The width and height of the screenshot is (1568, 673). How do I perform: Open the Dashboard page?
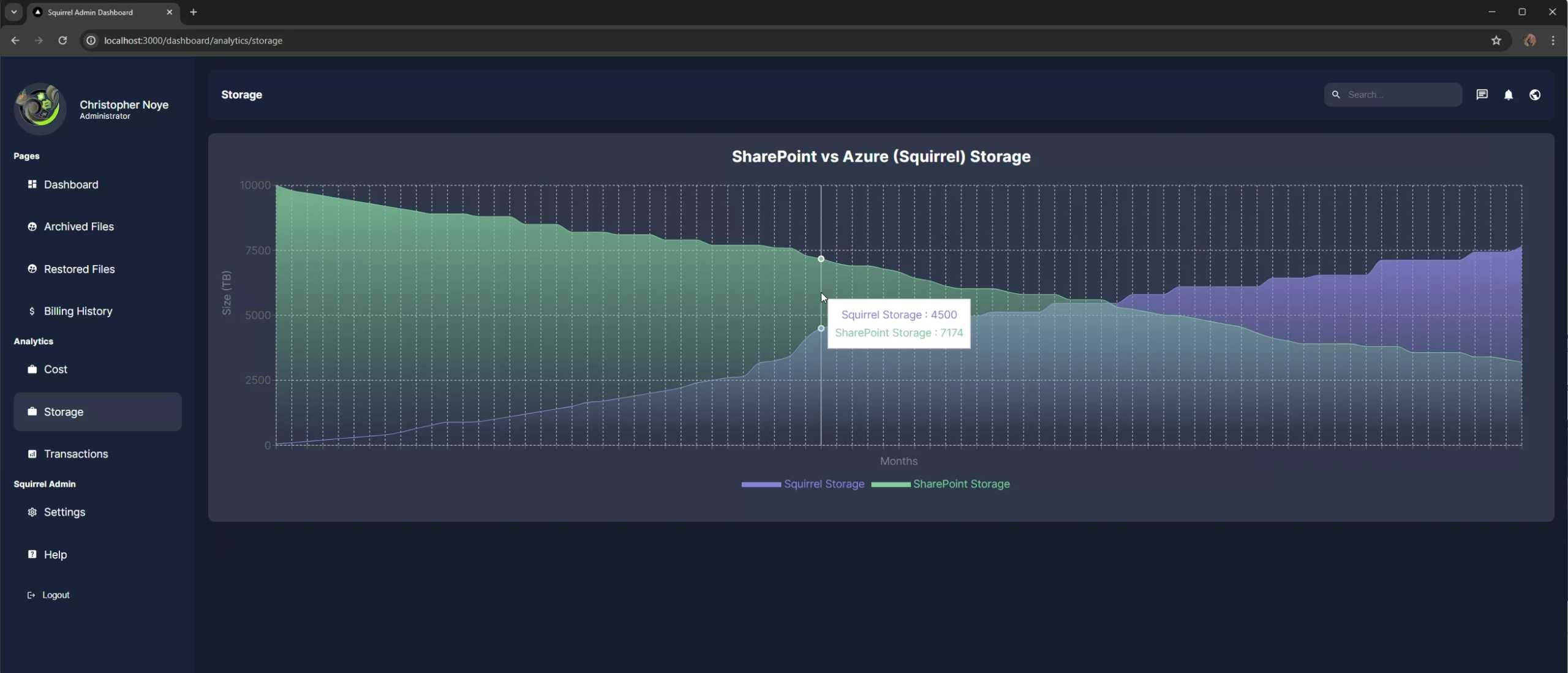70,184
